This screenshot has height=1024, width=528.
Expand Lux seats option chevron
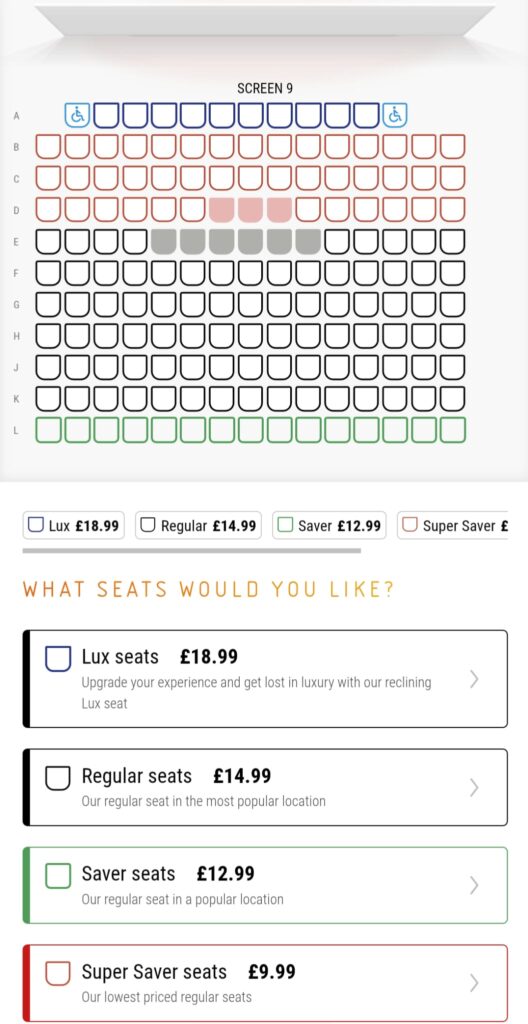(474, 679)
